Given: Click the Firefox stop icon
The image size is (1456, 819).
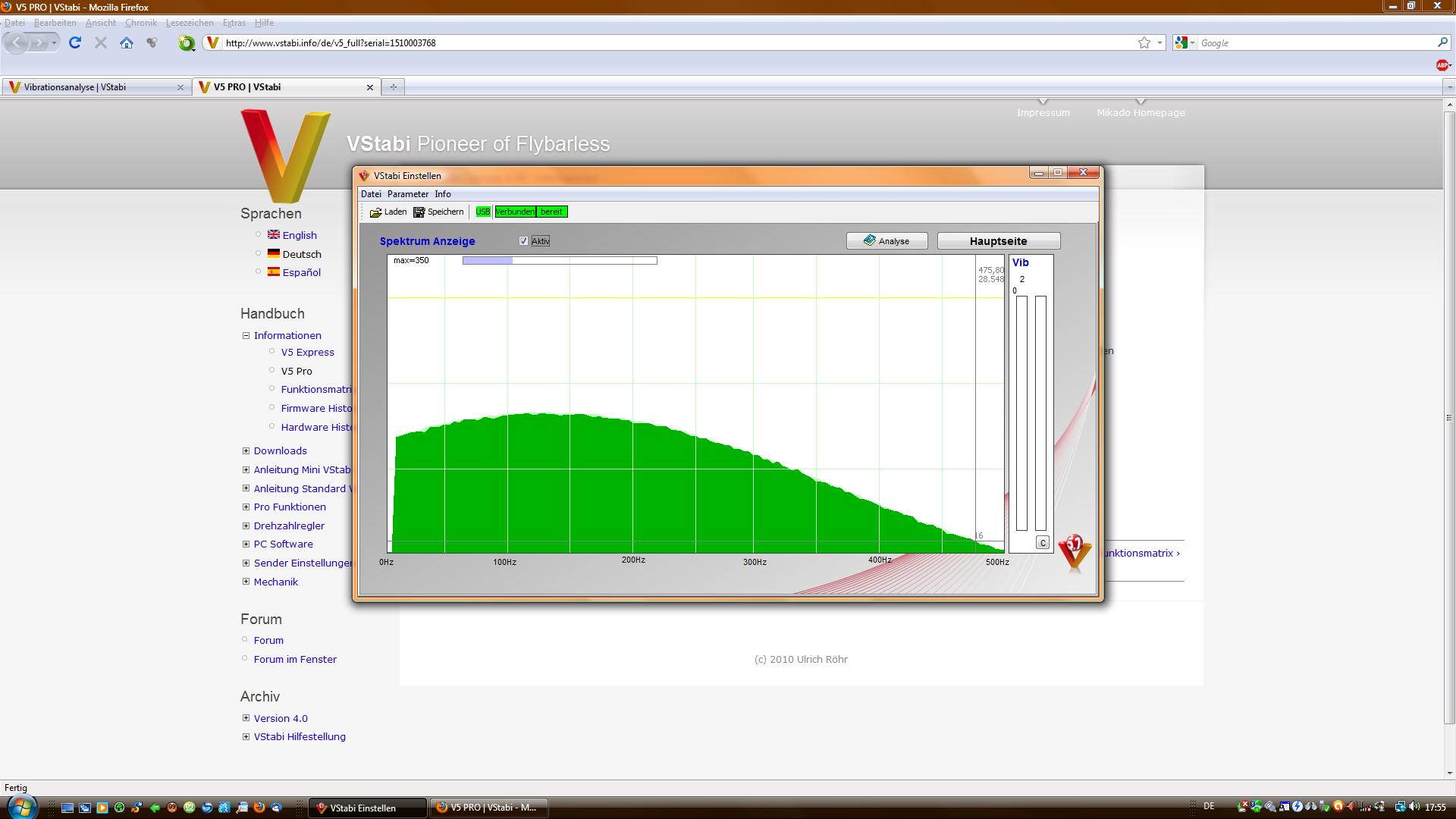Looking at the screenshot, I should (100, 42).
